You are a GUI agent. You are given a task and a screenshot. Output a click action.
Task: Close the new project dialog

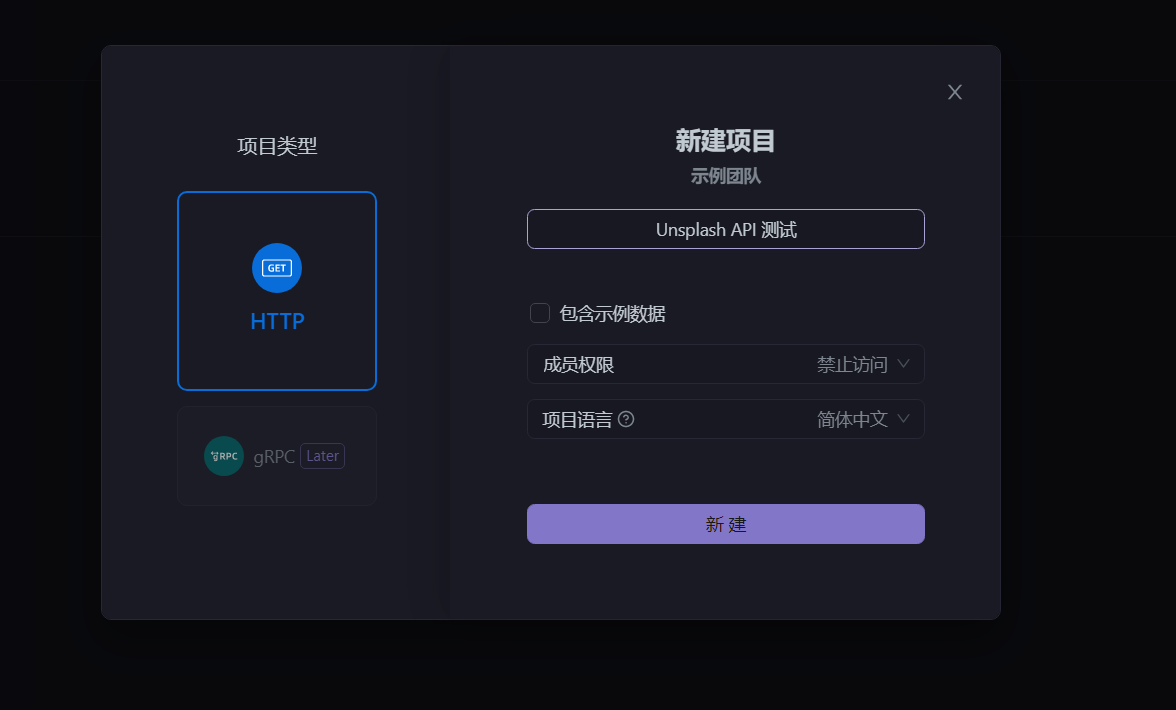[954, 92]
